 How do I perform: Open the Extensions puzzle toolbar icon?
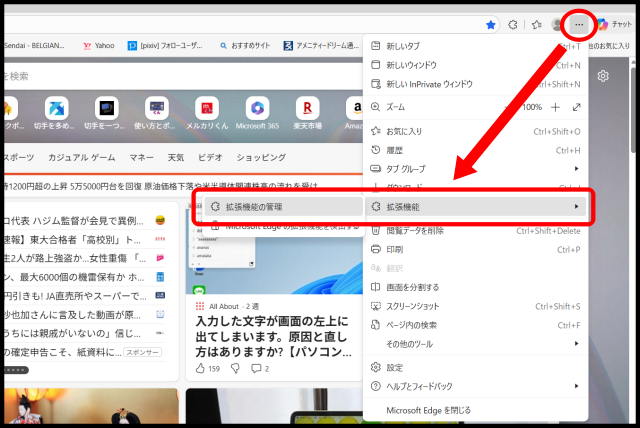[x=513, y=25]
